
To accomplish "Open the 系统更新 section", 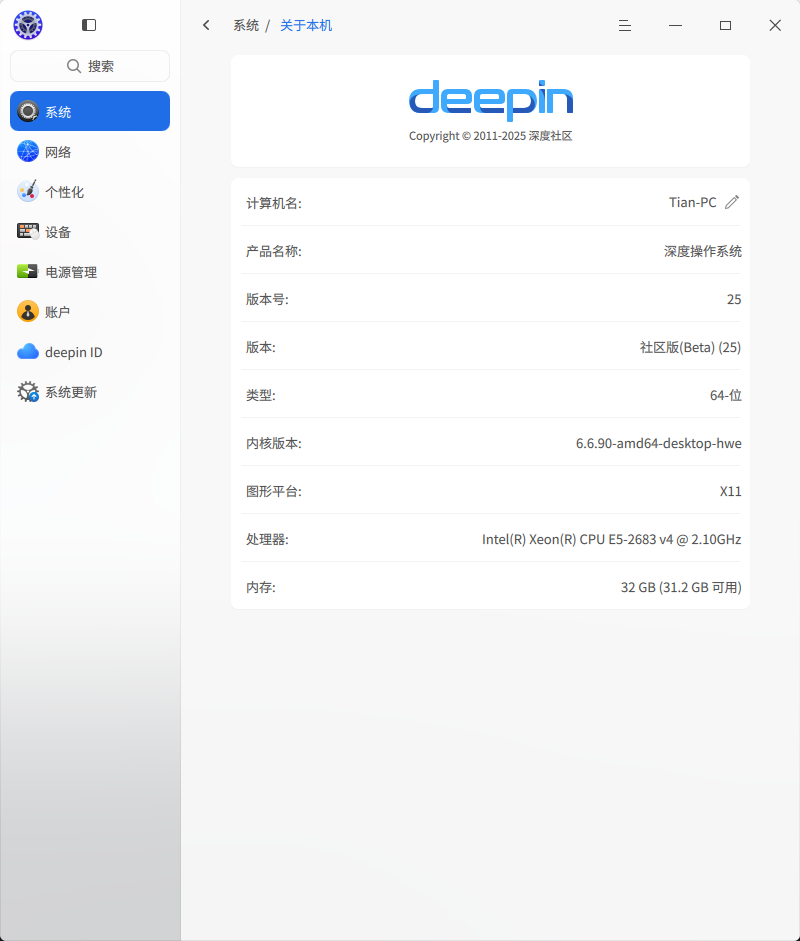I will click(90, 392).
